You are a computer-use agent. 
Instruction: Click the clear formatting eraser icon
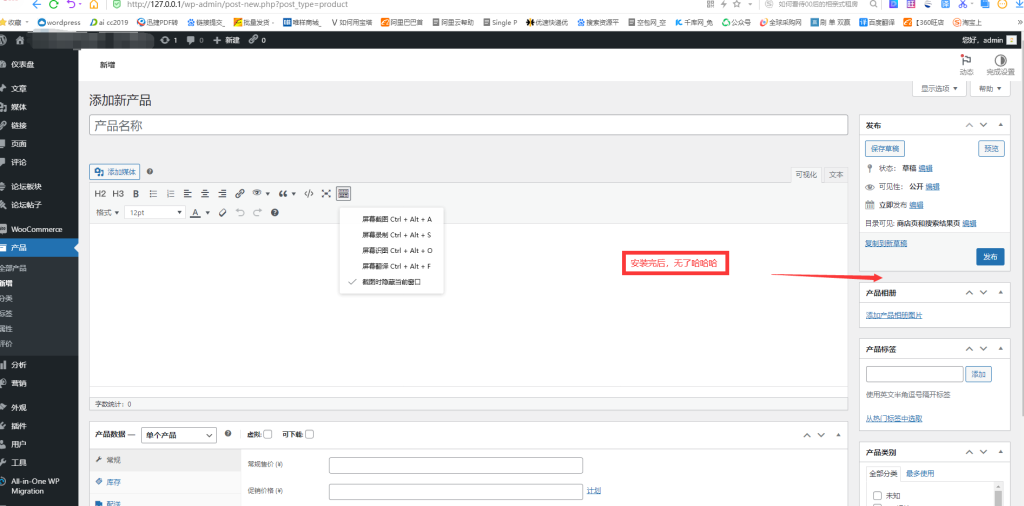(x=222, y=212)
